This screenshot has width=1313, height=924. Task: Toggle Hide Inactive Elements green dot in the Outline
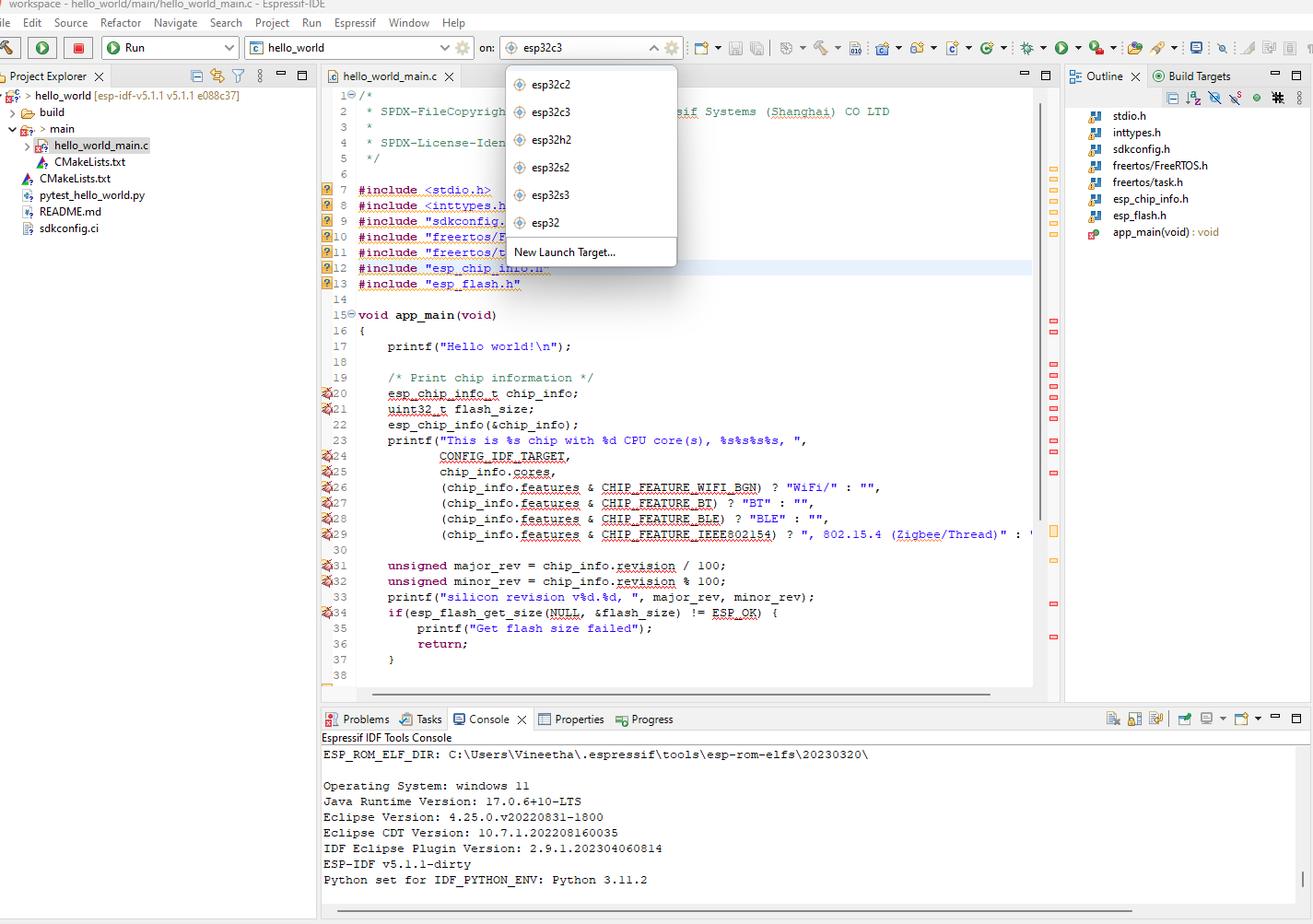tap(1257, 98)
